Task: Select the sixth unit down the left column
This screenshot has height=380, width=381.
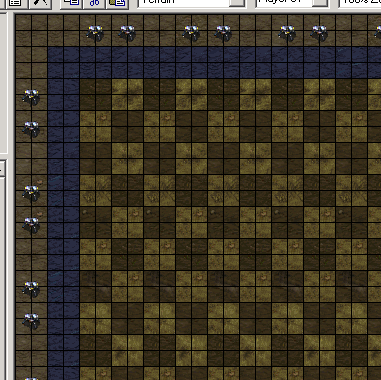Action: pos(31,321)
